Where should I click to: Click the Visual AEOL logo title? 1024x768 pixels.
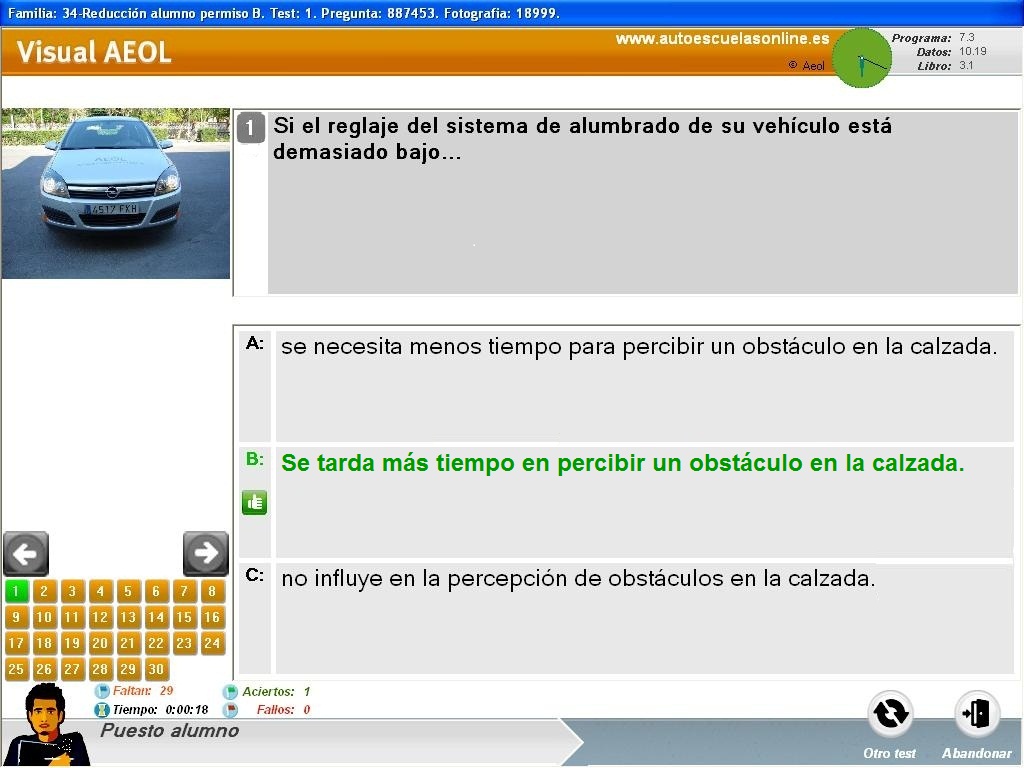[x=94, y=52]
